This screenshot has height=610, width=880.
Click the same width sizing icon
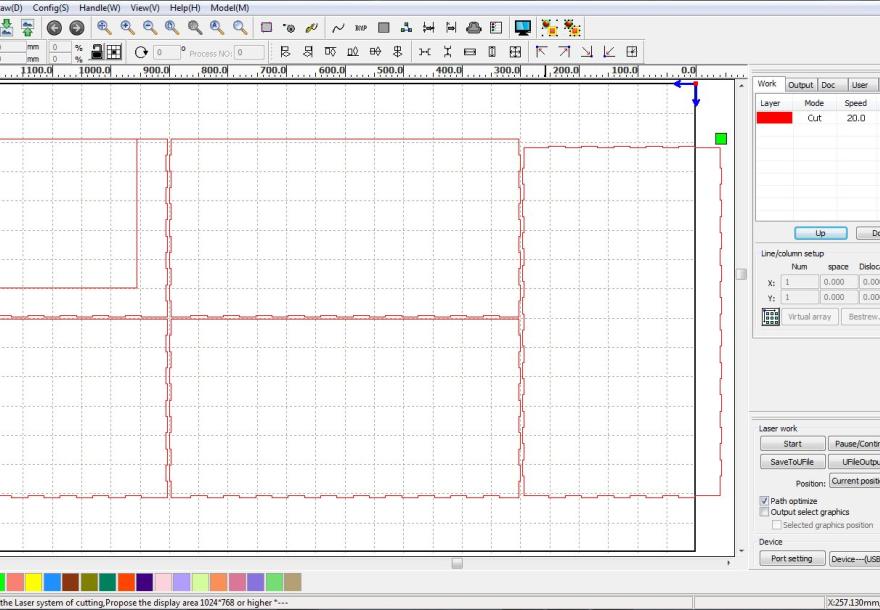pyautogui.click(x=470, y=52)
